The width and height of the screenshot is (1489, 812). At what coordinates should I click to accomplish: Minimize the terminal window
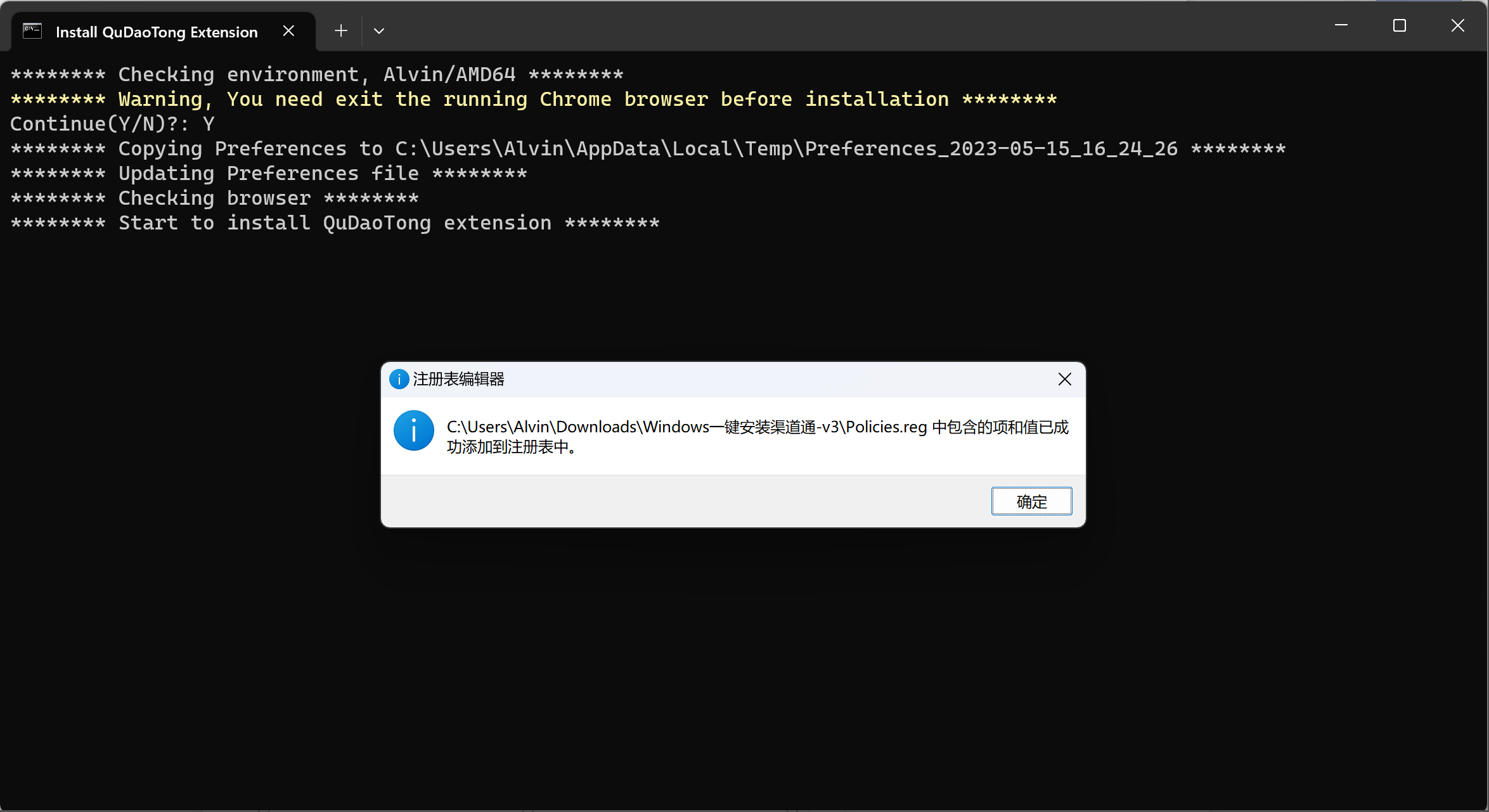[x=1341, y=25]
